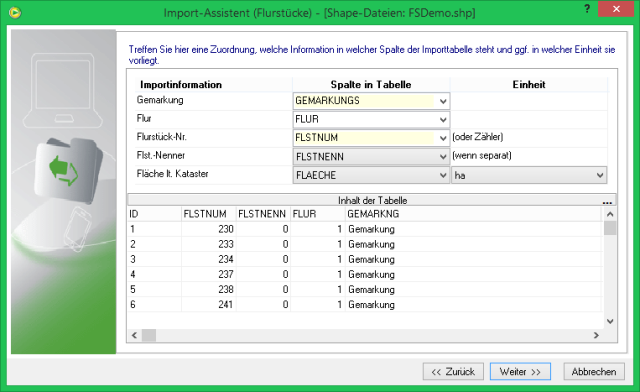Viewport: 640px width, 392px height.
Task: Click the Fläche lt. Kataster label
Action: 173,174
